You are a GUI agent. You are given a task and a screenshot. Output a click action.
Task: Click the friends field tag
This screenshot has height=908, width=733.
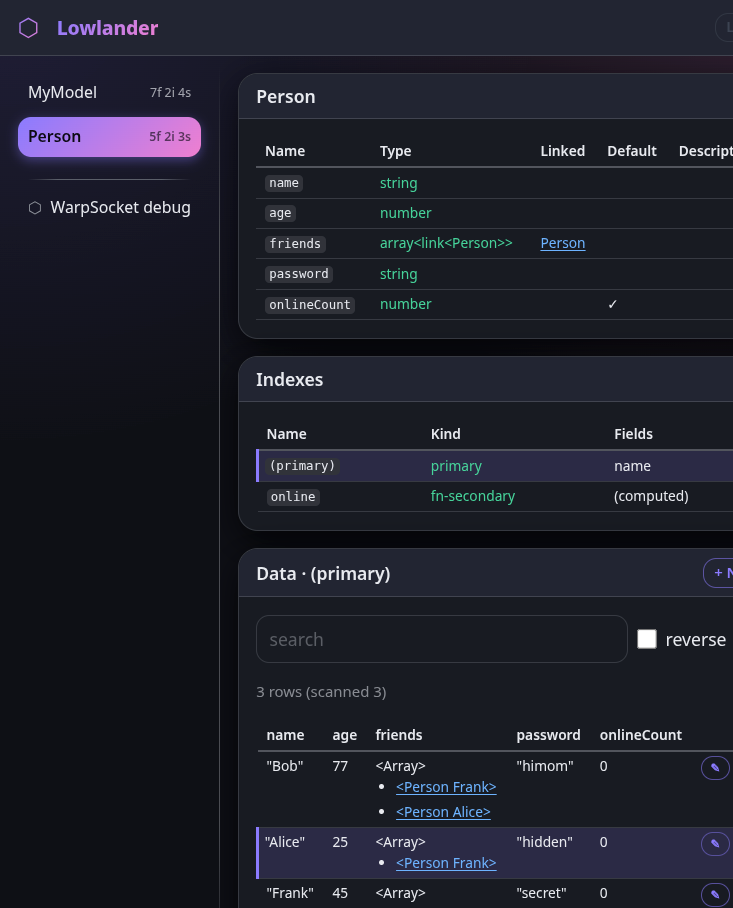tap(295, 244)
